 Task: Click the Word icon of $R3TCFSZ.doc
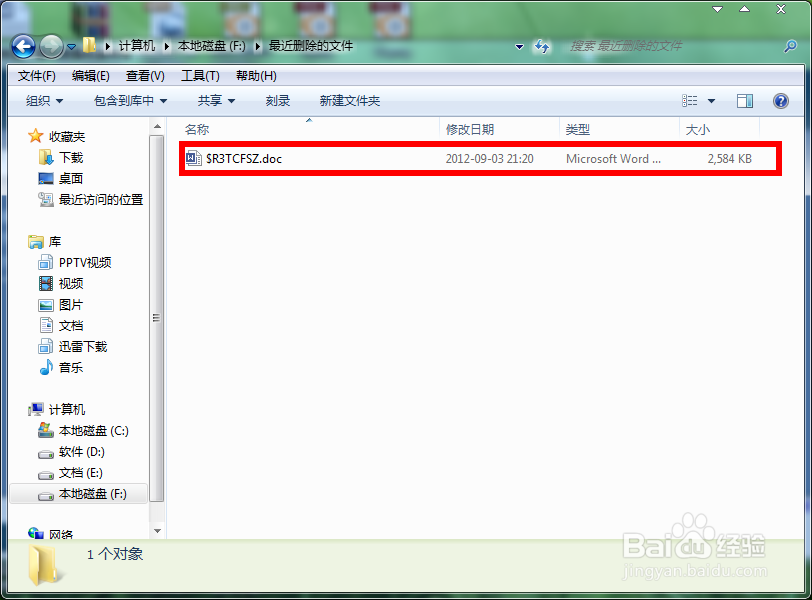point(194,158)
